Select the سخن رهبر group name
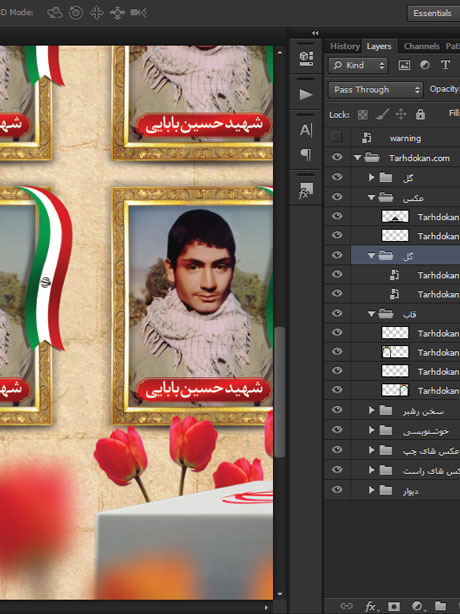 point(423,411)
